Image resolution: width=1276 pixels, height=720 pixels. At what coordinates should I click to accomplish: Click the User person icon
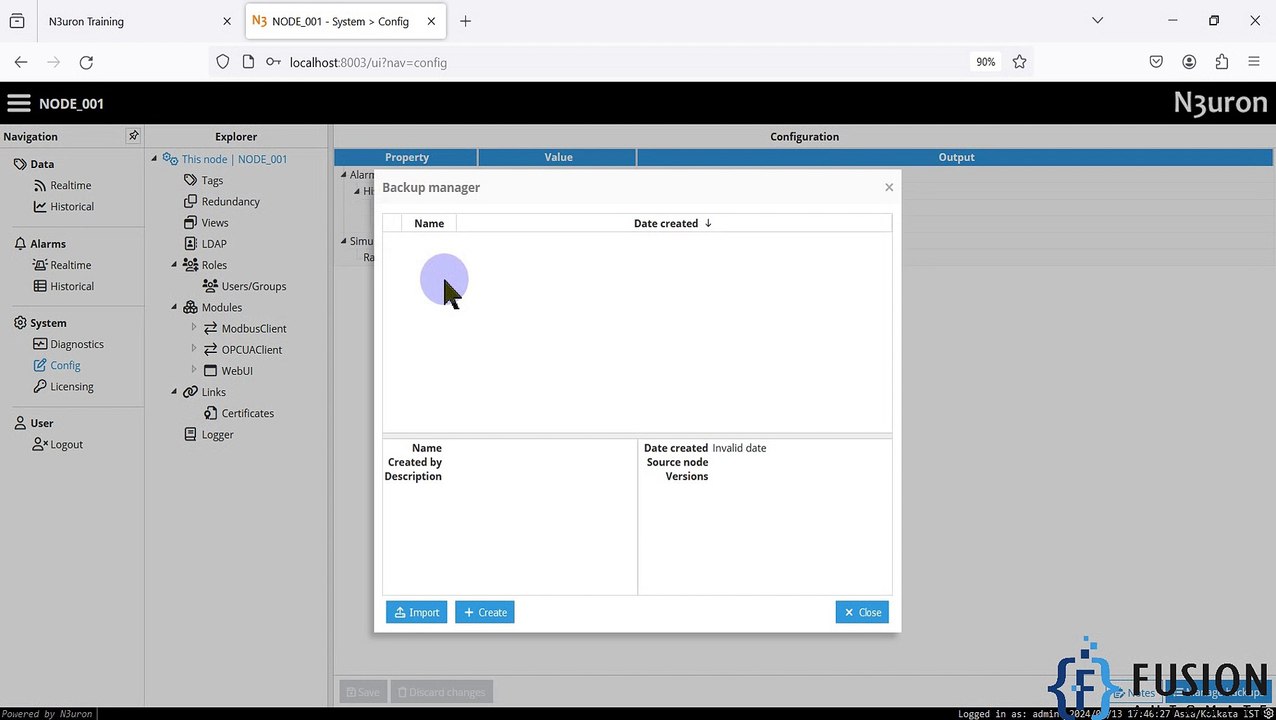click(20, 423)
